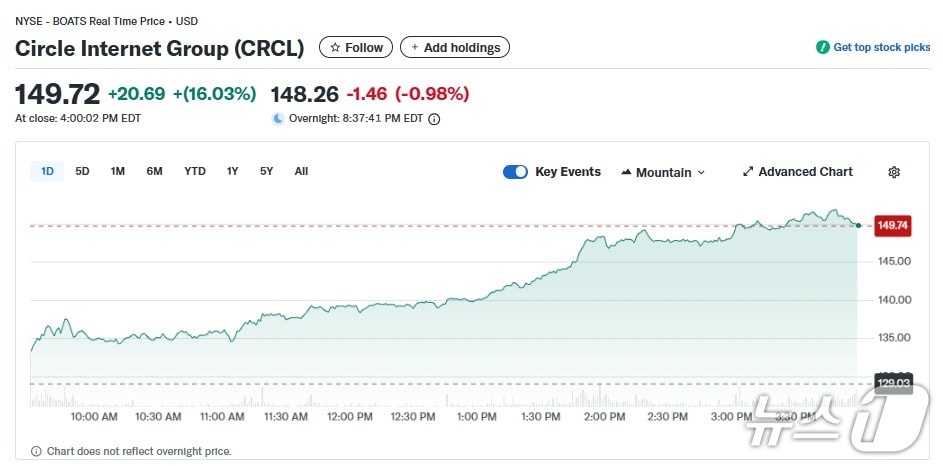This screenshot has height=466, width=943.
Task: Show the 5Y chart range
Action: (x=267, y=171)
